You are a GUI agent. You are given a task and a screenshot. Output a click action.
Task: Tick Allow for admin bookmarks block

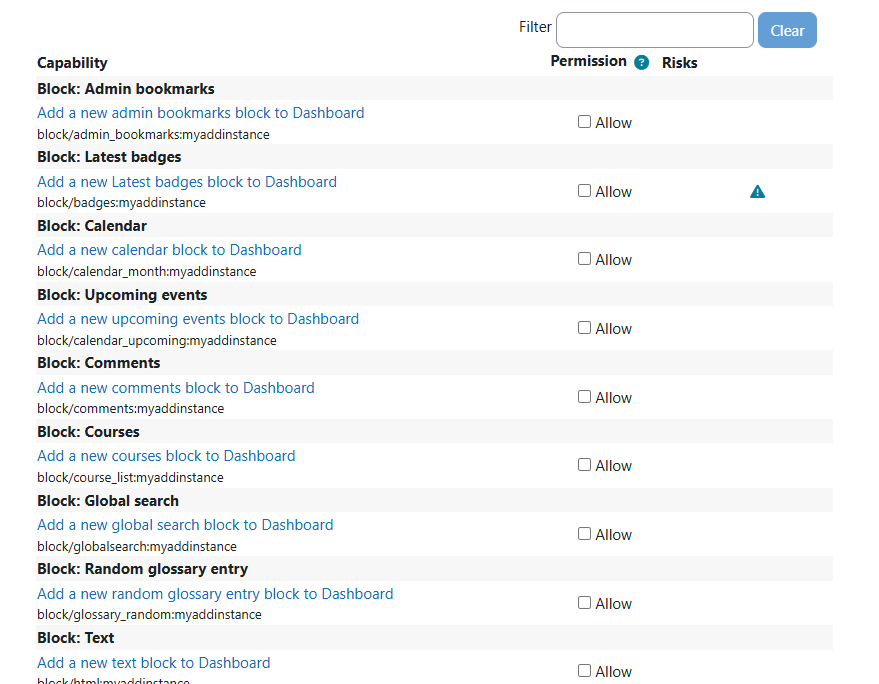(x=585, y=122)
